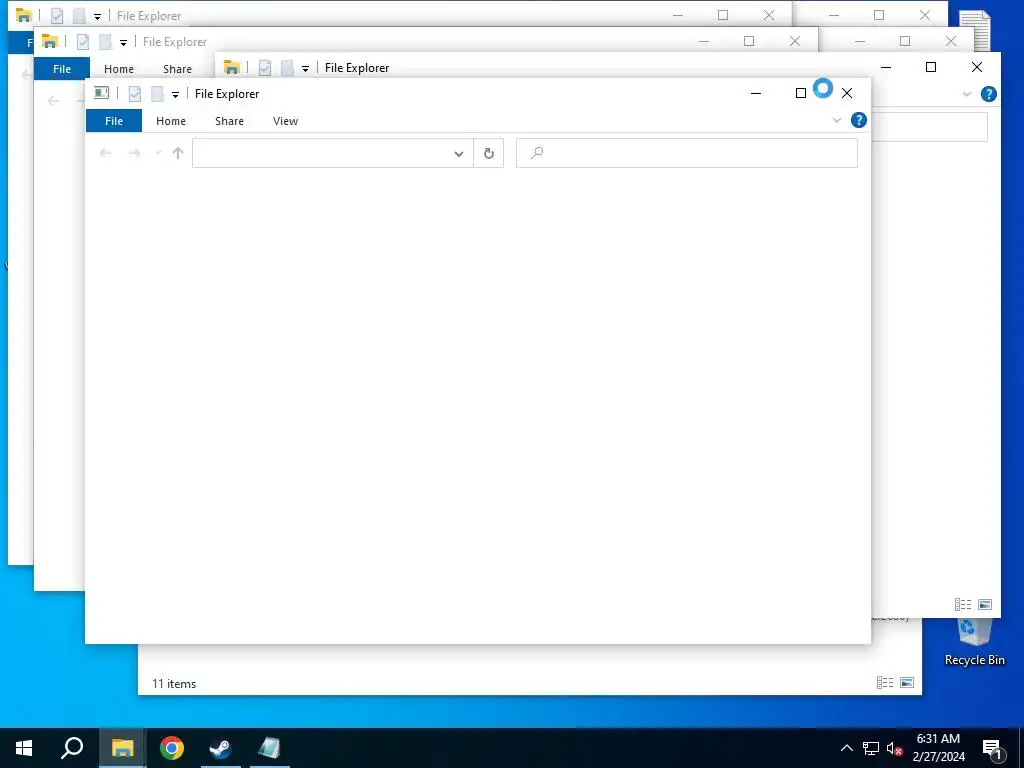
Task: Open the View ribbon tab in front window
Action: (285, 121)
